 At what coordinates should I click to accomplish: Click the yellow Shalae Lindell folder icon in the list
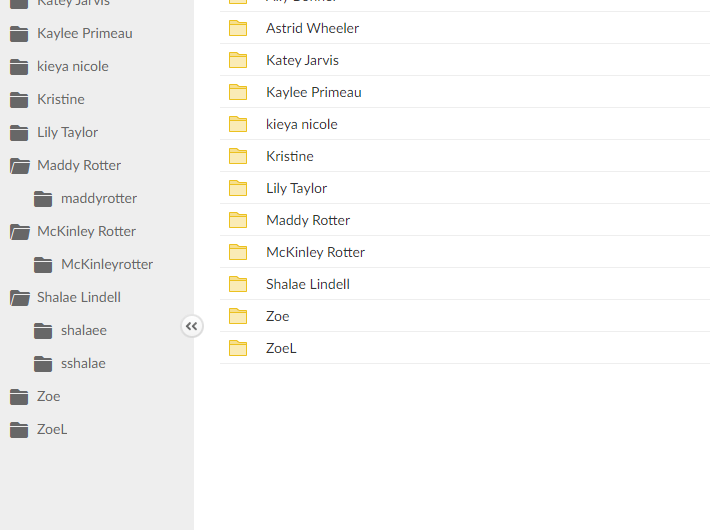pos(238,284)
